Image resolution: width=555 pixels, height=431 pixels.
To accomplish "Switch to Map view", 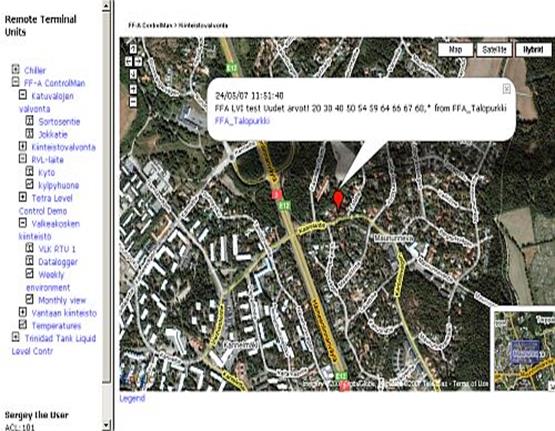I will click(x=456, y=50).
